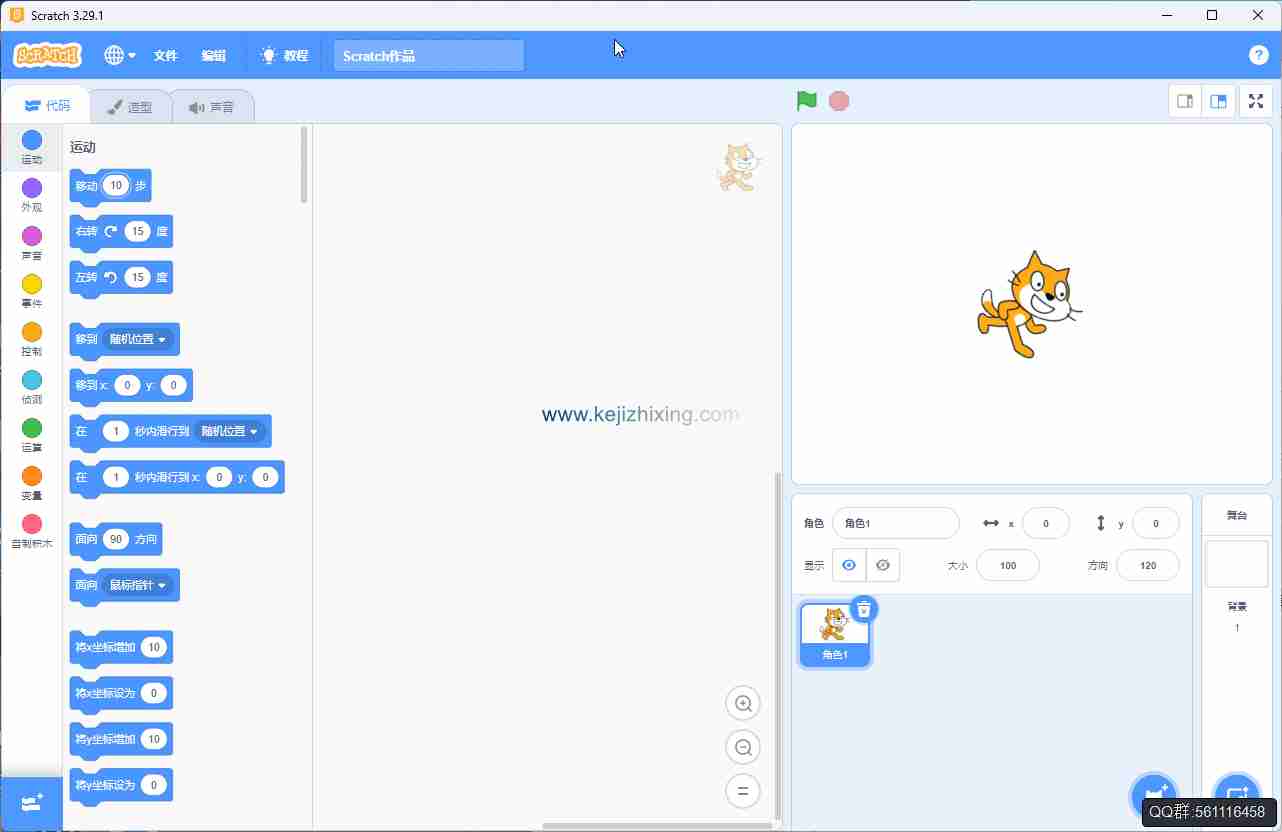This screenshot has width=1282, height=832.
Task: Select the 声音 purple block category
Action: click(x=32, y=243)
